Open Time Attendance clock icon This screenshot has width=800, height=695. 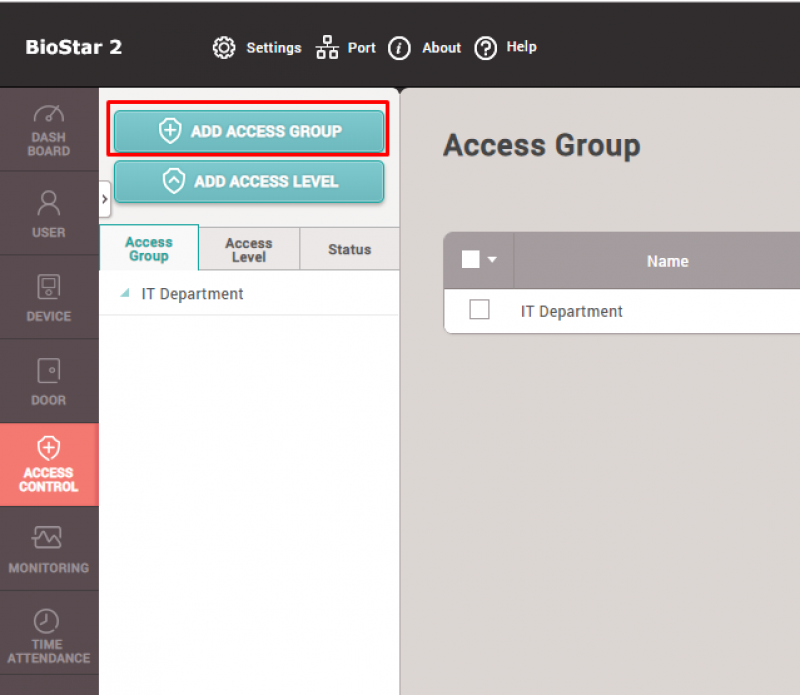[47, 621]
